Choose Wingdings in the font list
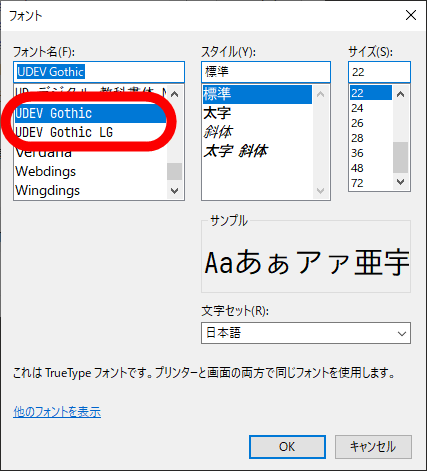The width and height of the screenshot is (427, 471). 90,190
